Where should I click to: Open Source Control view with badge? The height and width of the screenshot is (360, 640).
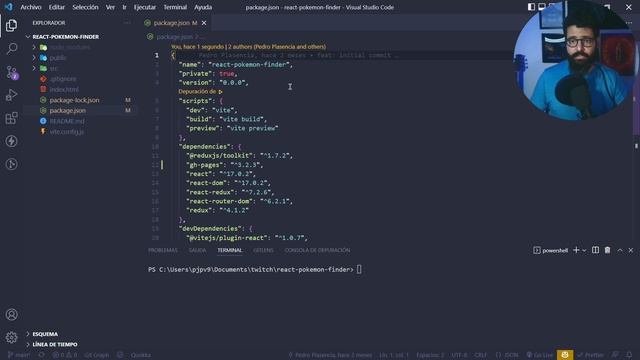(x=11, y=72)
